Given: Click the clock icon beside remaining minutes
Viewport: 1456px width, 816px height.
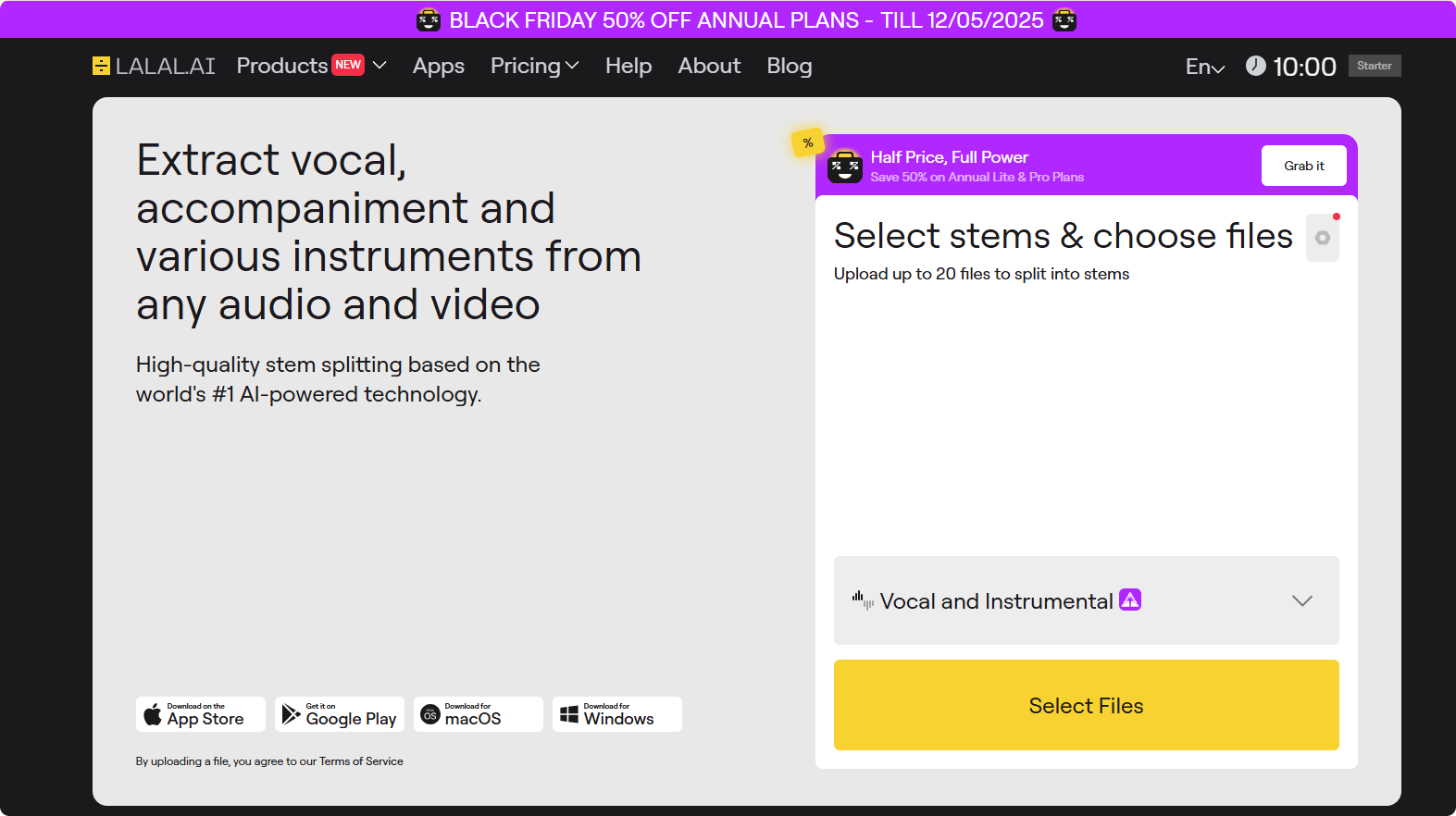Looking at the screenshot, I should pyautogui.click(x=1255, y=66).
